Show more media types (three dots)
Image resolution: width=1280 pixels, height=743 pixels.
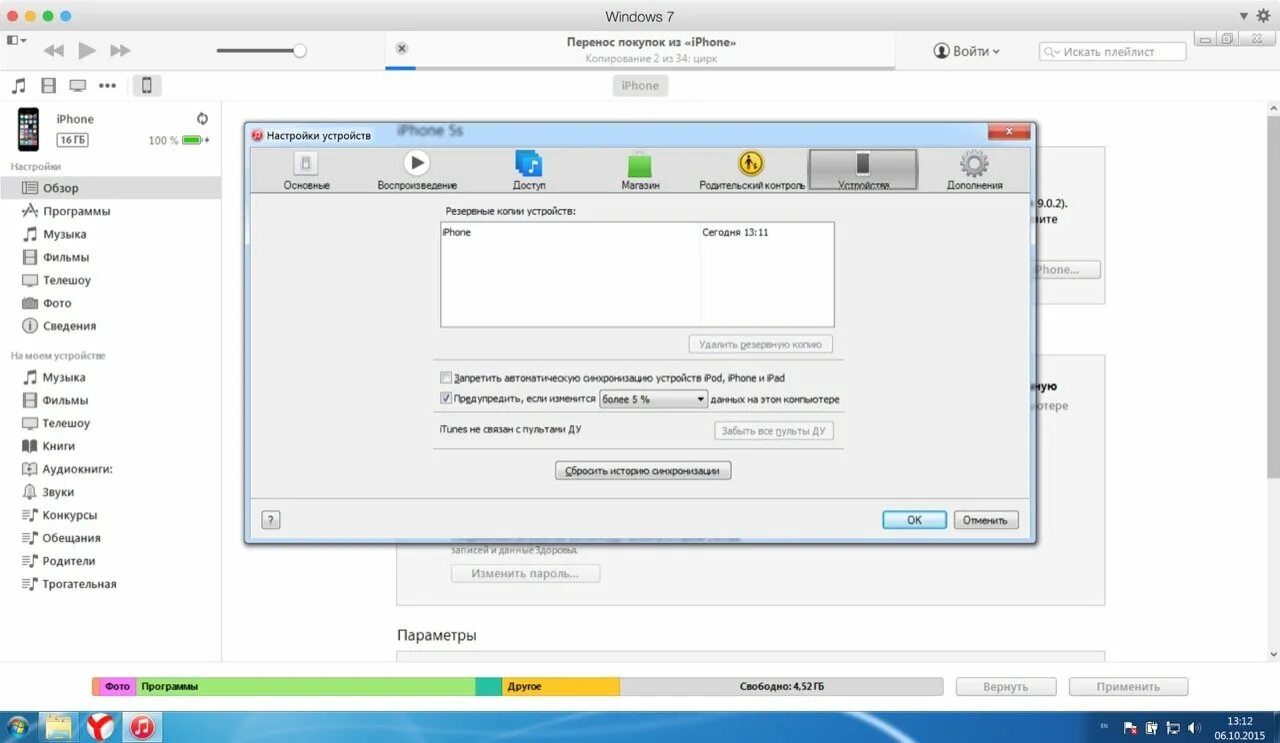point(107,86)
